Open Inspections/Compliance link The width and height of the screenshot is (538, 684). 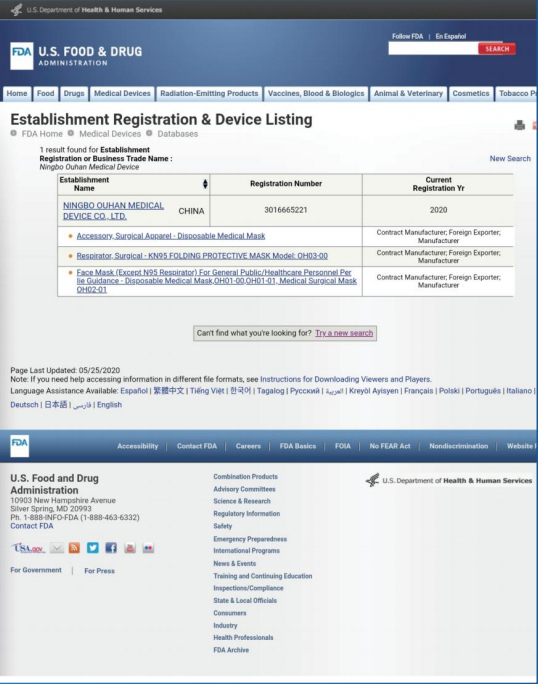coord(248,588)
